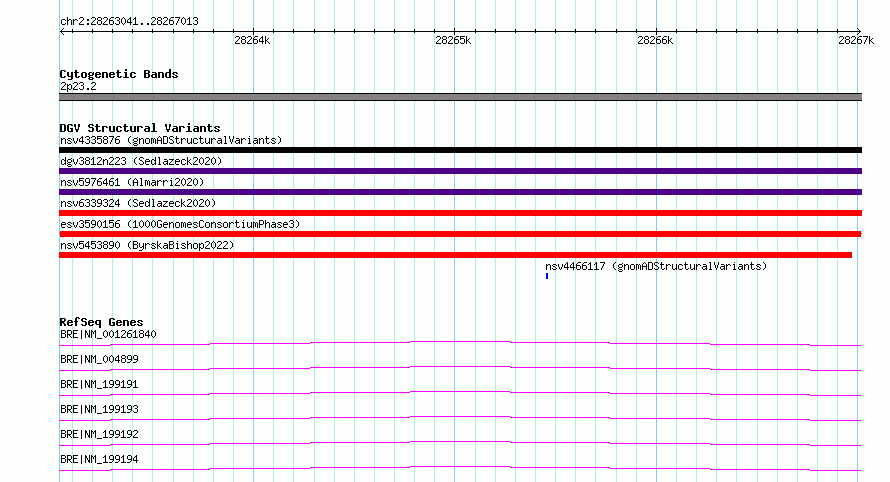Click the esv3590156 1000GenomesConsortiumPhase3 label
The image size is (890, 482).
coord(180,224)
